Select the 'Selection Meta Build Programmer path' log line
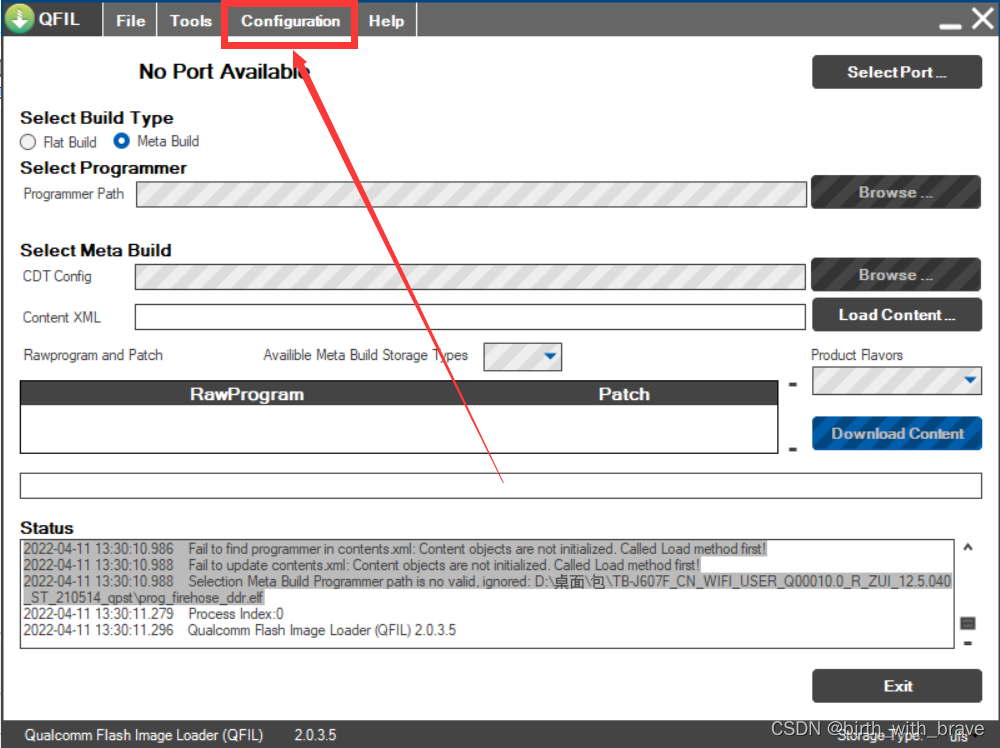Viewport: 1000px width, 748px height. [487, 589]
